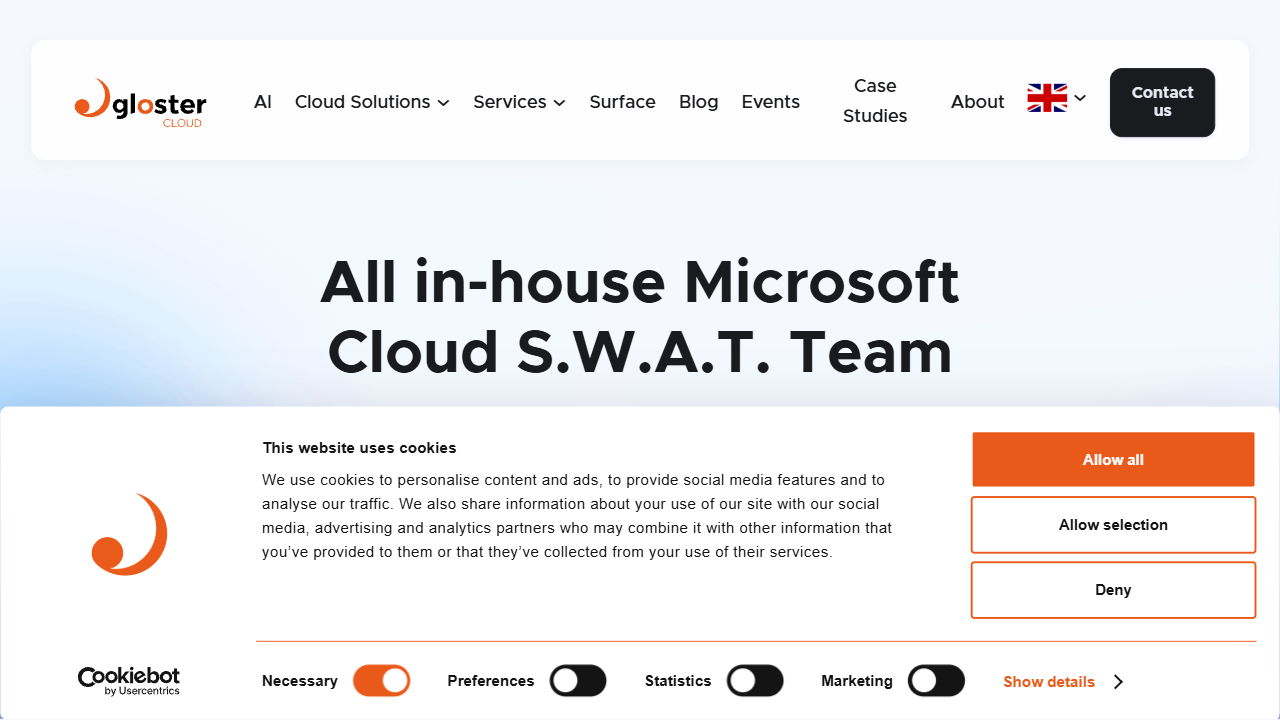Deny all cookies
This screenshot has height=720, width=1280.
tap(1113, 590)
